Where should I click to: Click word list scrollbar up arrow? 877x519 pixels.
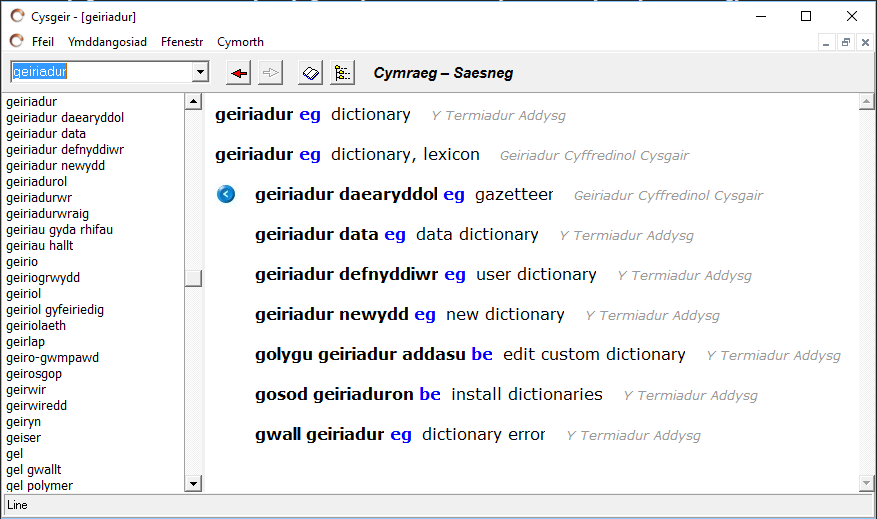coord(193,101)
